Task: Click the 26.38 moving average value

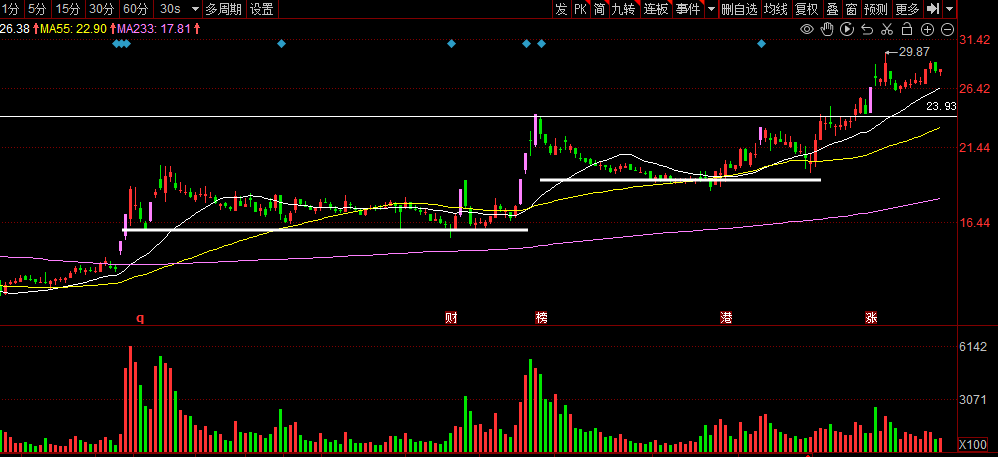Action: (x=15, y=28)
